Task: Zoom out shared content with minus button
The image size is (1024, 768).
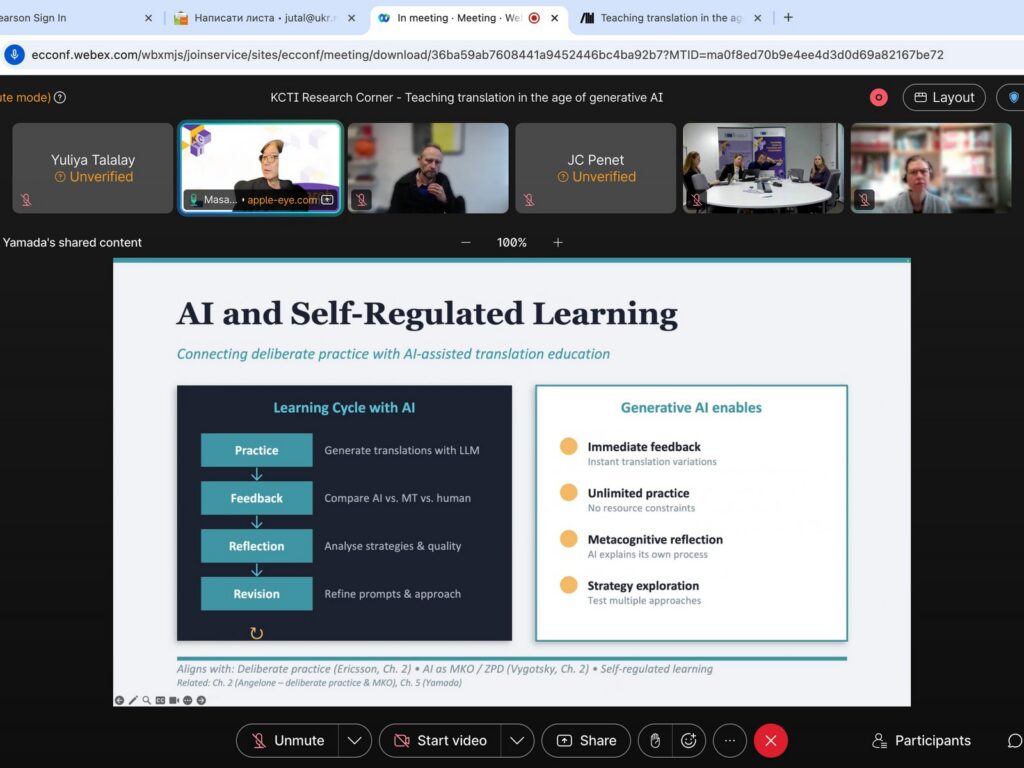Action: tap(466, 242)
